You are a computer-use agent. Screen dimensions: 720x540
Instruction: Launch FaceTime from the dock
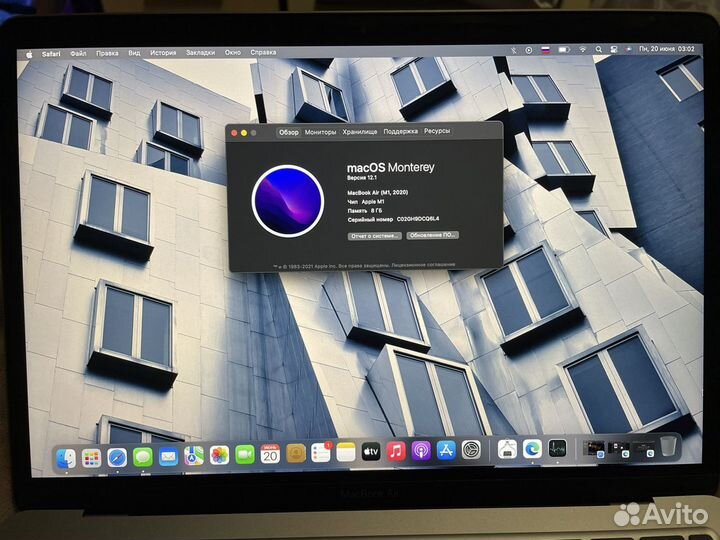pos(245,455)
